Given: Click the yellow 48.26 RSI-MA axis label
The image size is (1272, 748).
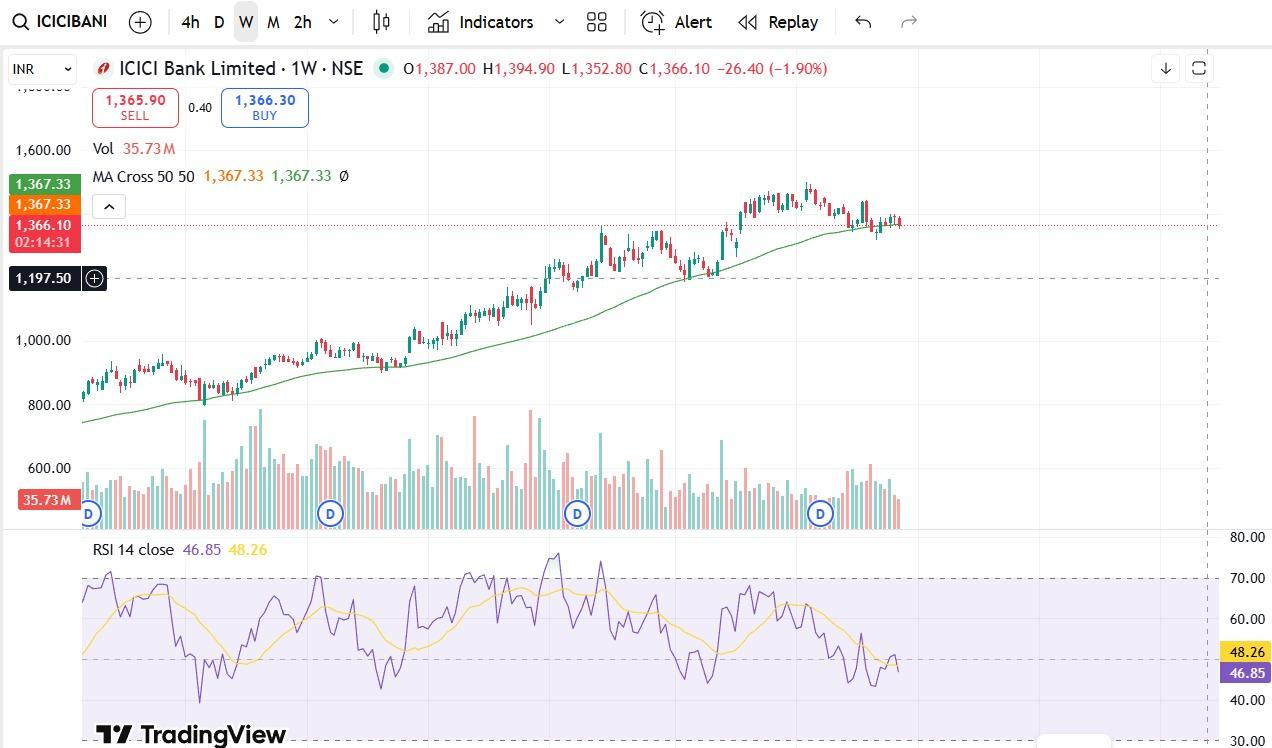Looking at the screenshot, I should (x=1245, y=652).
